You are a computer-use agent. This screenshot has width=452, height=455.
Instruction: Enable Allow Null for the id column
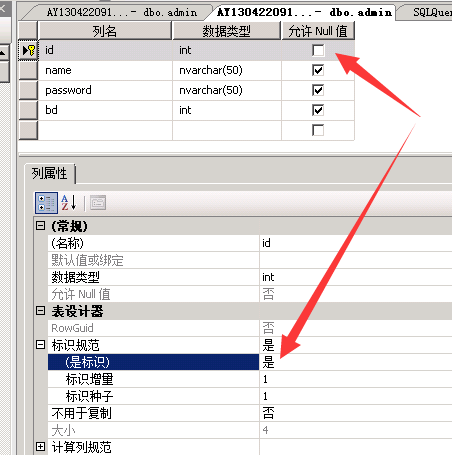click(318, 50)
